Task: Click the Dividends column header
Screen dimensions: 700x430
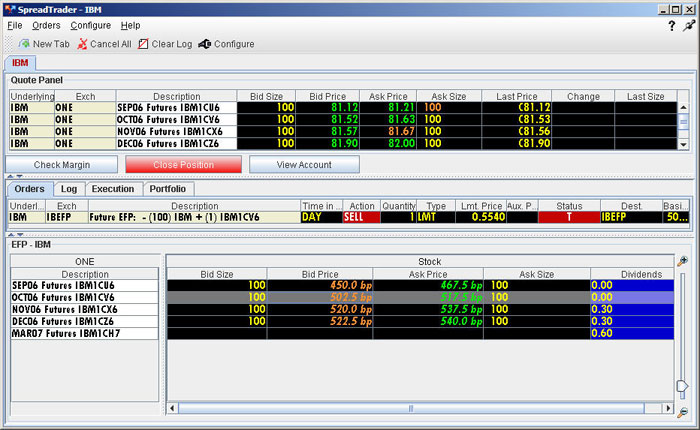Action: click(x=632, y=274)
